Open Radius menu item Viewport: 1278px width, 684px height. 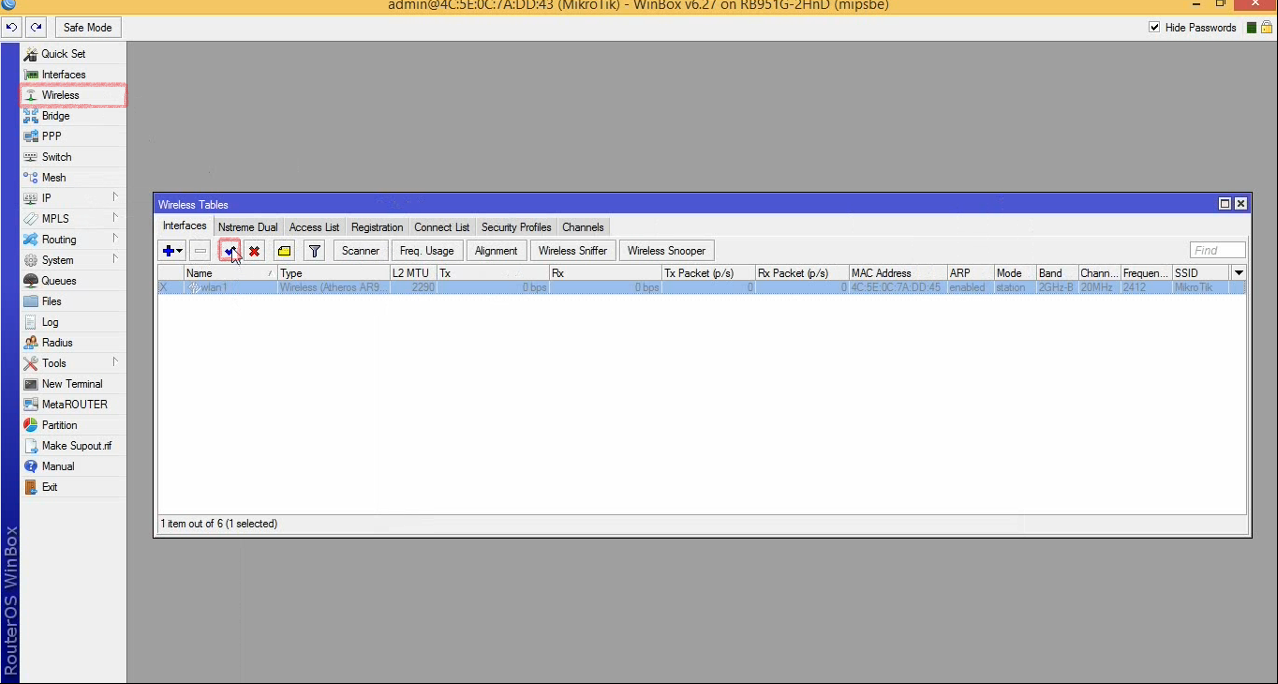click(x=72, y=343)
